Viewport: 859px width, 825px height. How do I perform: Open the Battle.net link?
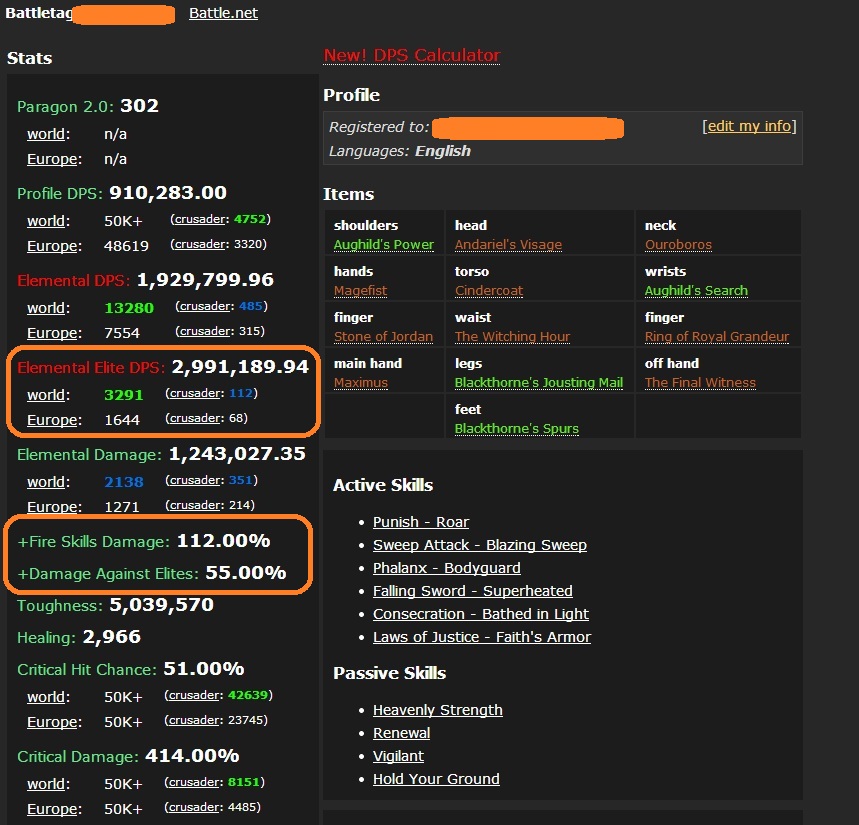coord(223,13)
